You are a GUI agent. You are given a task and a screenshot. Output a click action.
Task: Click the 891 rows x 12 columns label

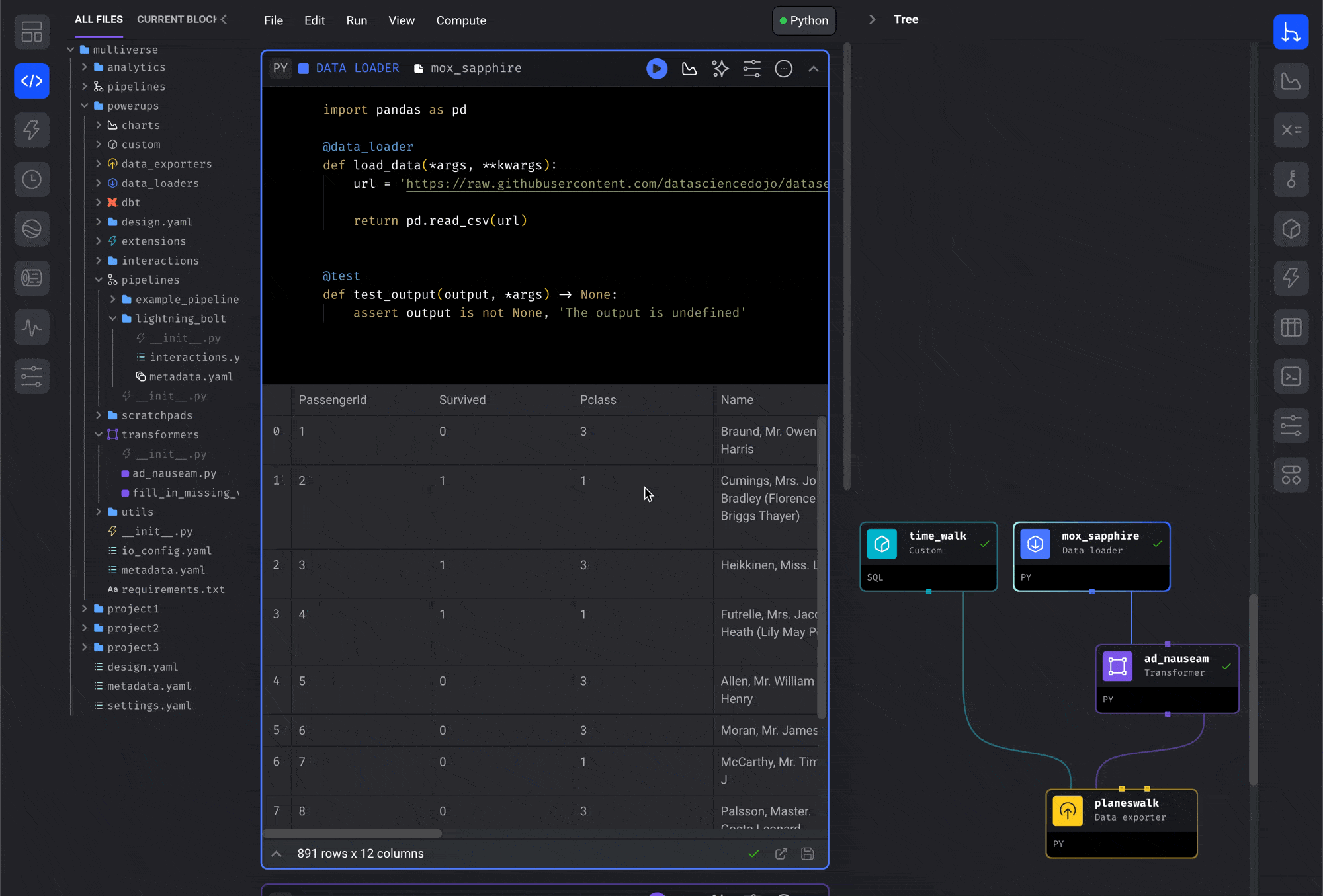pos(361,854)
